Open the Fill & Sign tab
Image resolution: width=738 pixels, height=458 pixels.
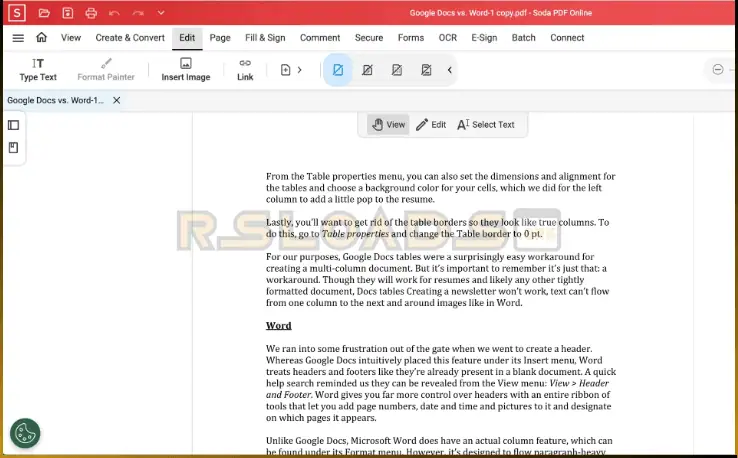point(265,38)
